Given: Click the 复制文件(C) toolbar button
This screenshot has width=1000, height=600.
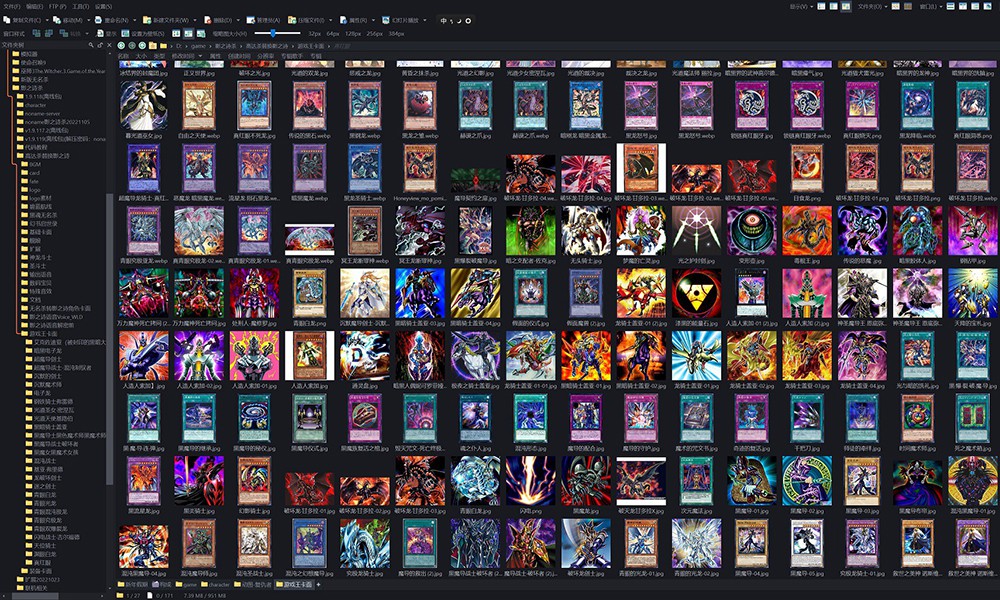Looking at the screenshot, I should point(22,20).
